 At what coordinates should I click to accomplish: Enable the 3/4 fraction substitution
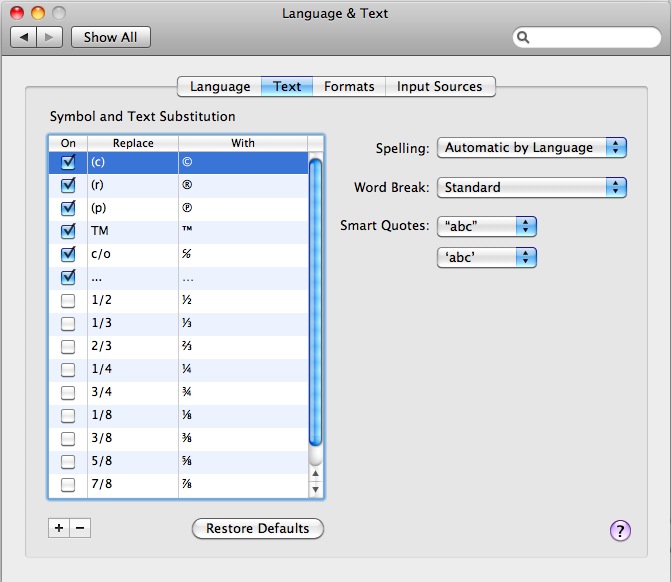point(68,393)
